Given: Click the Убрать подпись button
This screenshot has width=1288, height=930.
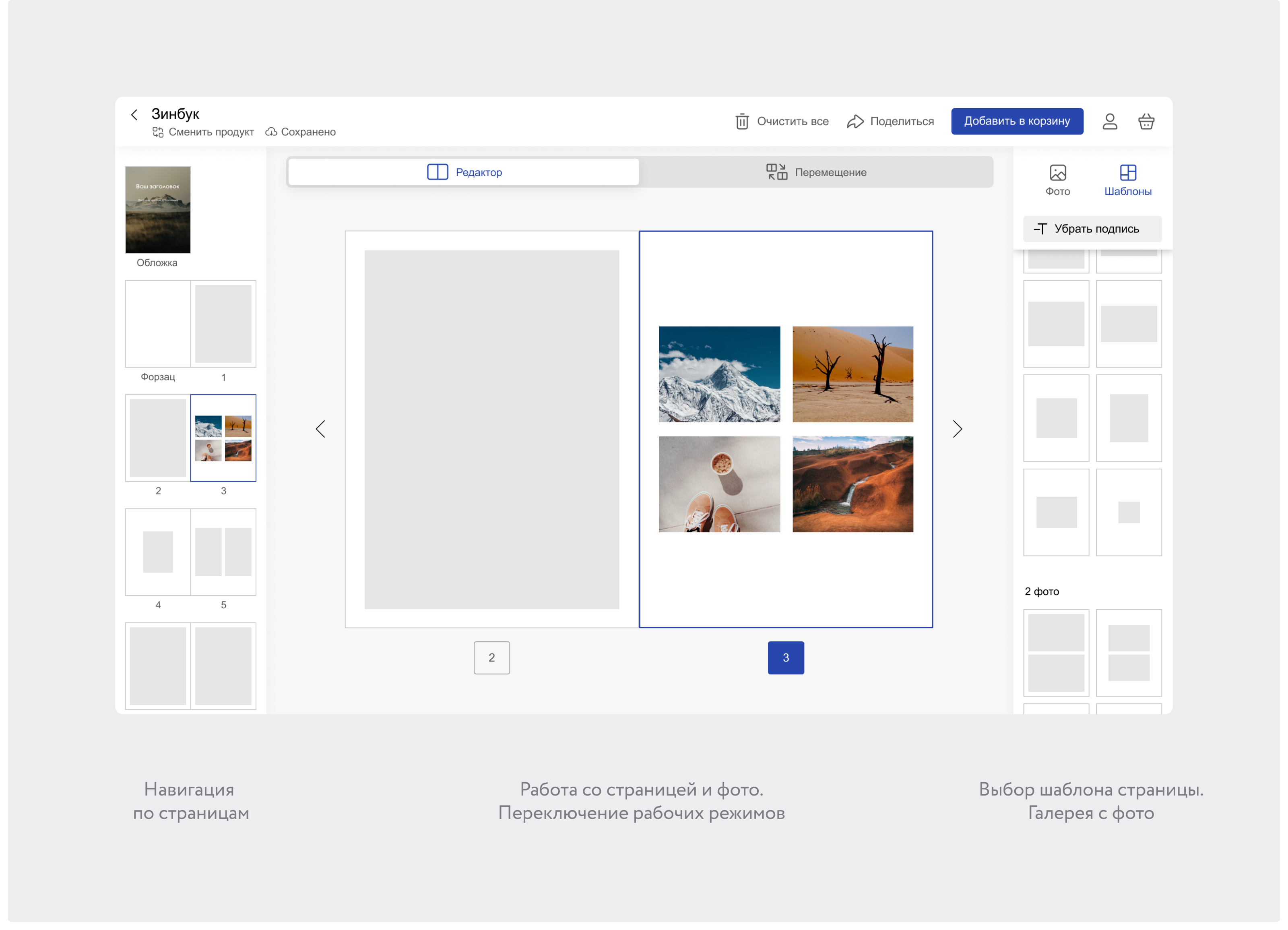Looking at the screenshot, I should click(x=1092, y=228).
